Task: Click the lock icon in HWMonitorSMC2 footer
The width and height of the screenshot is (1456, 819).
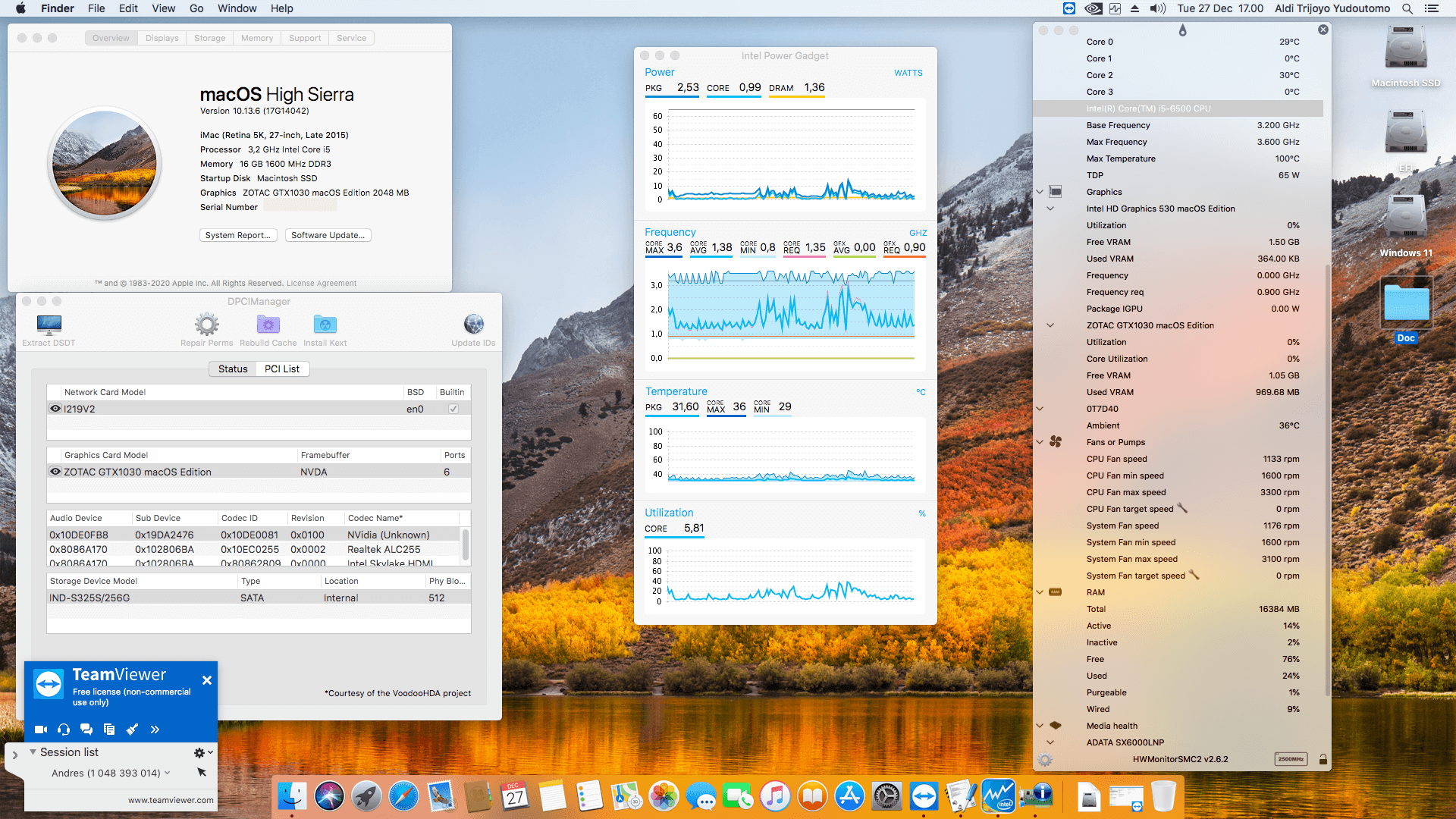Action: pyautogui.click(x=1323, y=759)
